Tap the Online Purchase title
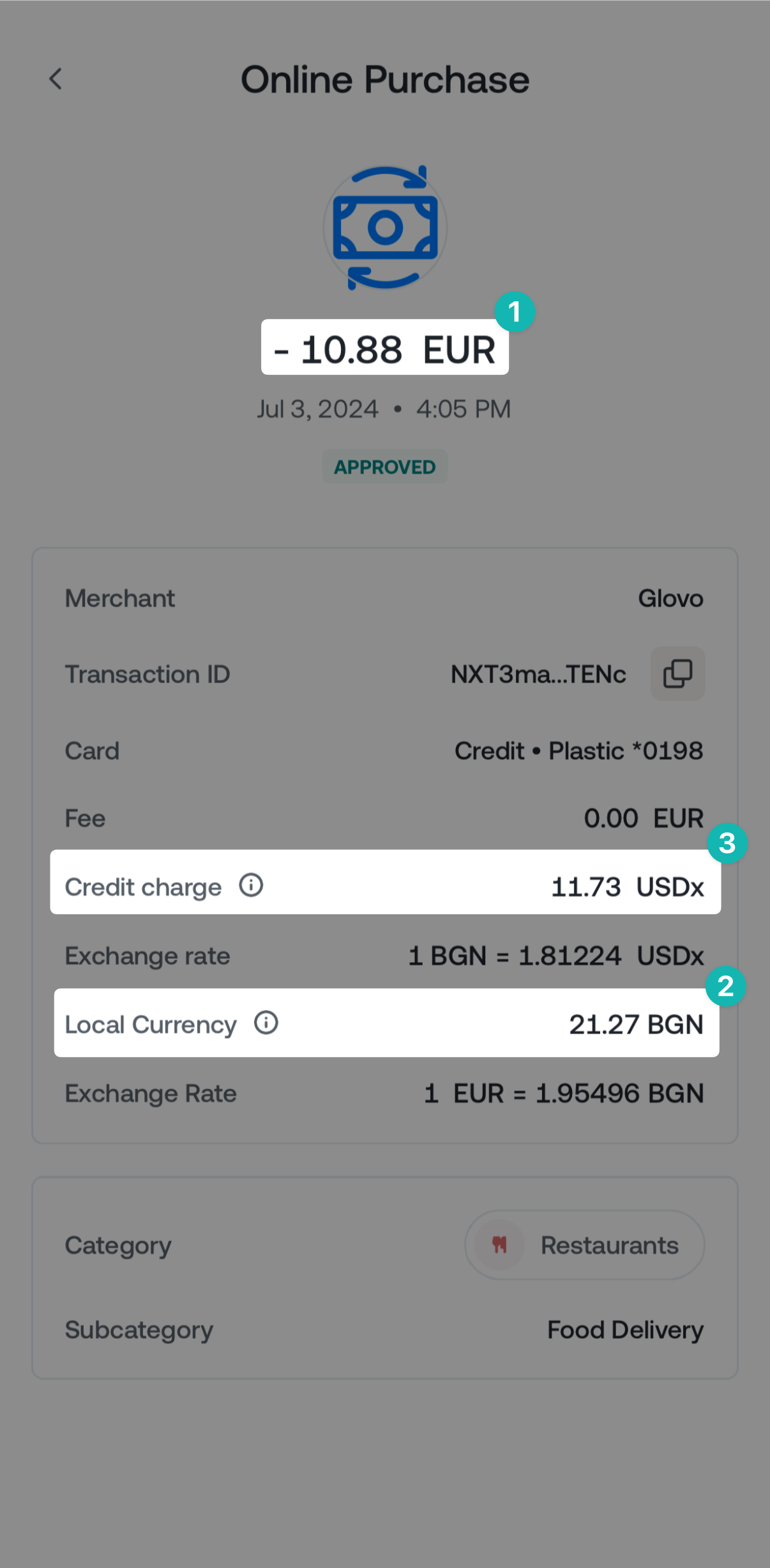Screen dimensions: 770x1568 (x=385, y=80)
